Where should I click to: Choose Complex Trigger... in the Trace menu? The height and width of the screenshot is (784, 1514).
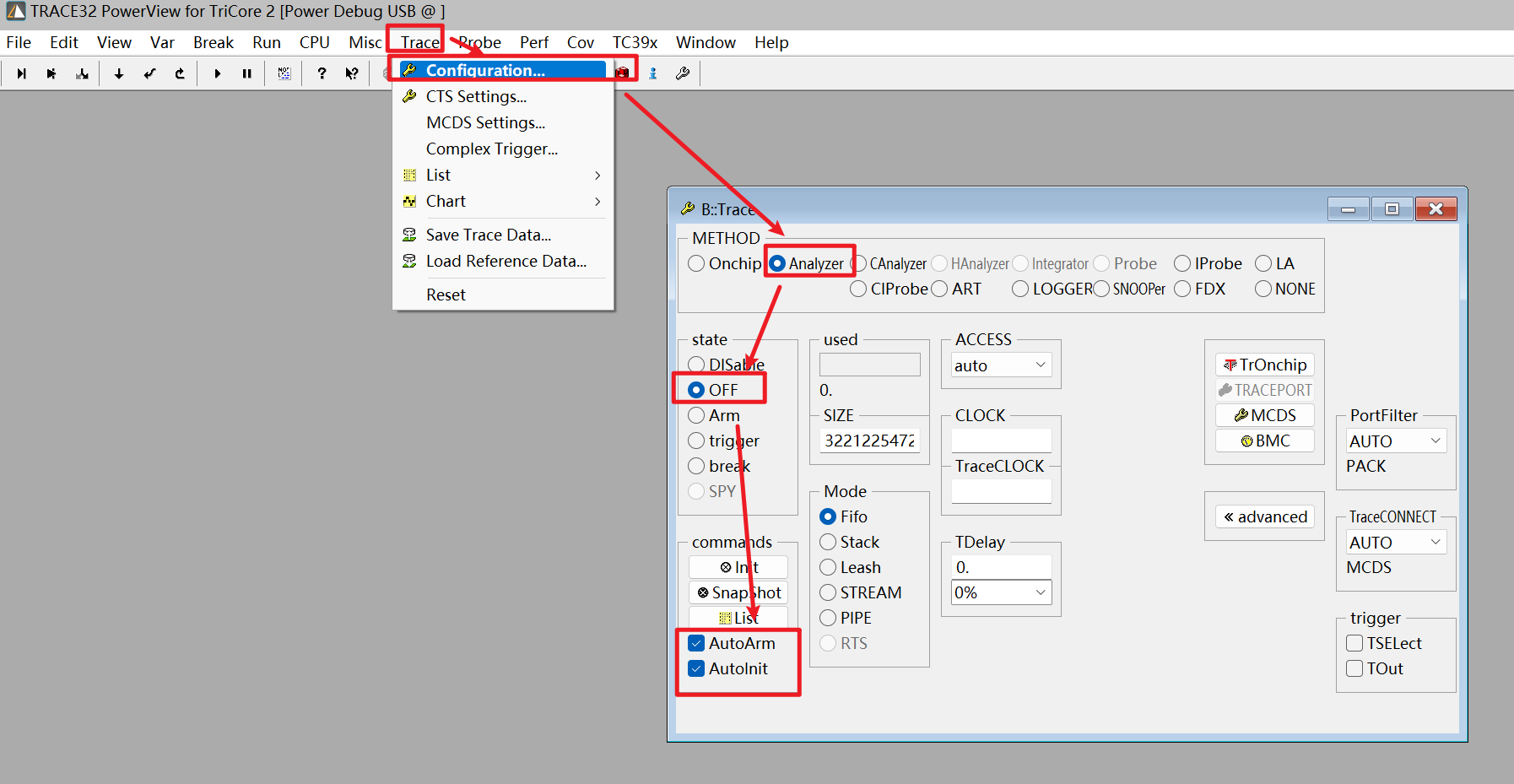[x=503, y=149]
